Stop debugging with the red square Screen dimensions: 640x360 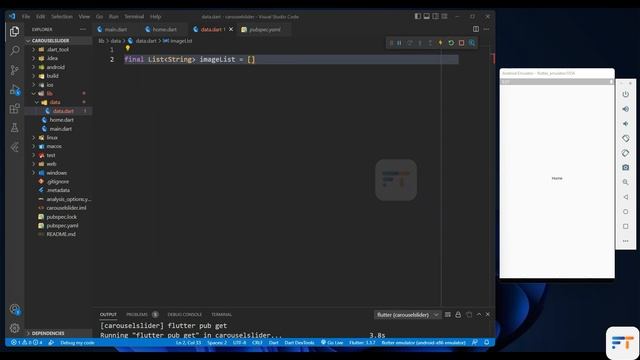[x=462, y=43]
